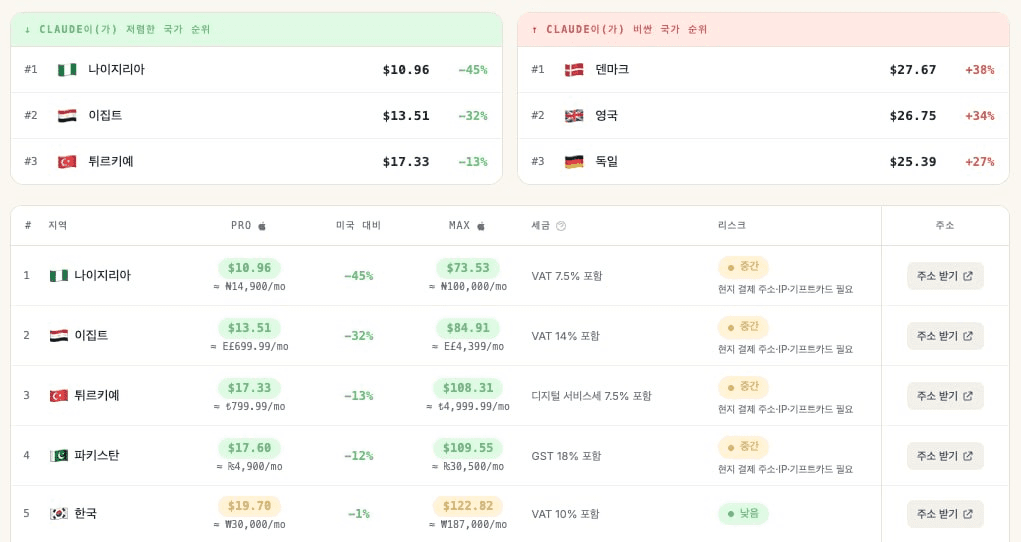Open 주소 받기 link for Türkiye row
This screenshot has width=1021, height=542.
[945, 396]
